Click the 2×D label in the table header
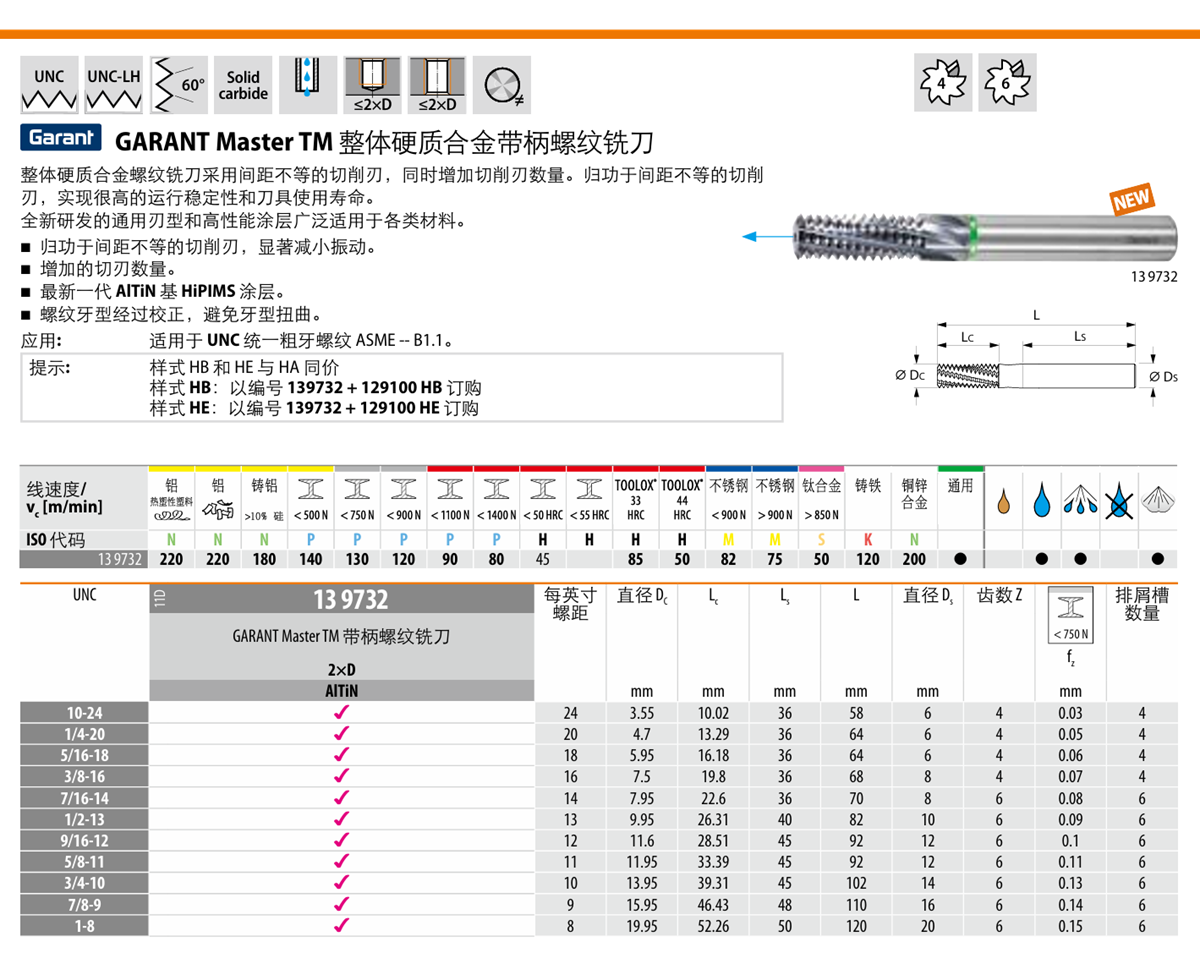This screenshot has width=1200, height=953. pyautogui.click(x=341, y=668)
